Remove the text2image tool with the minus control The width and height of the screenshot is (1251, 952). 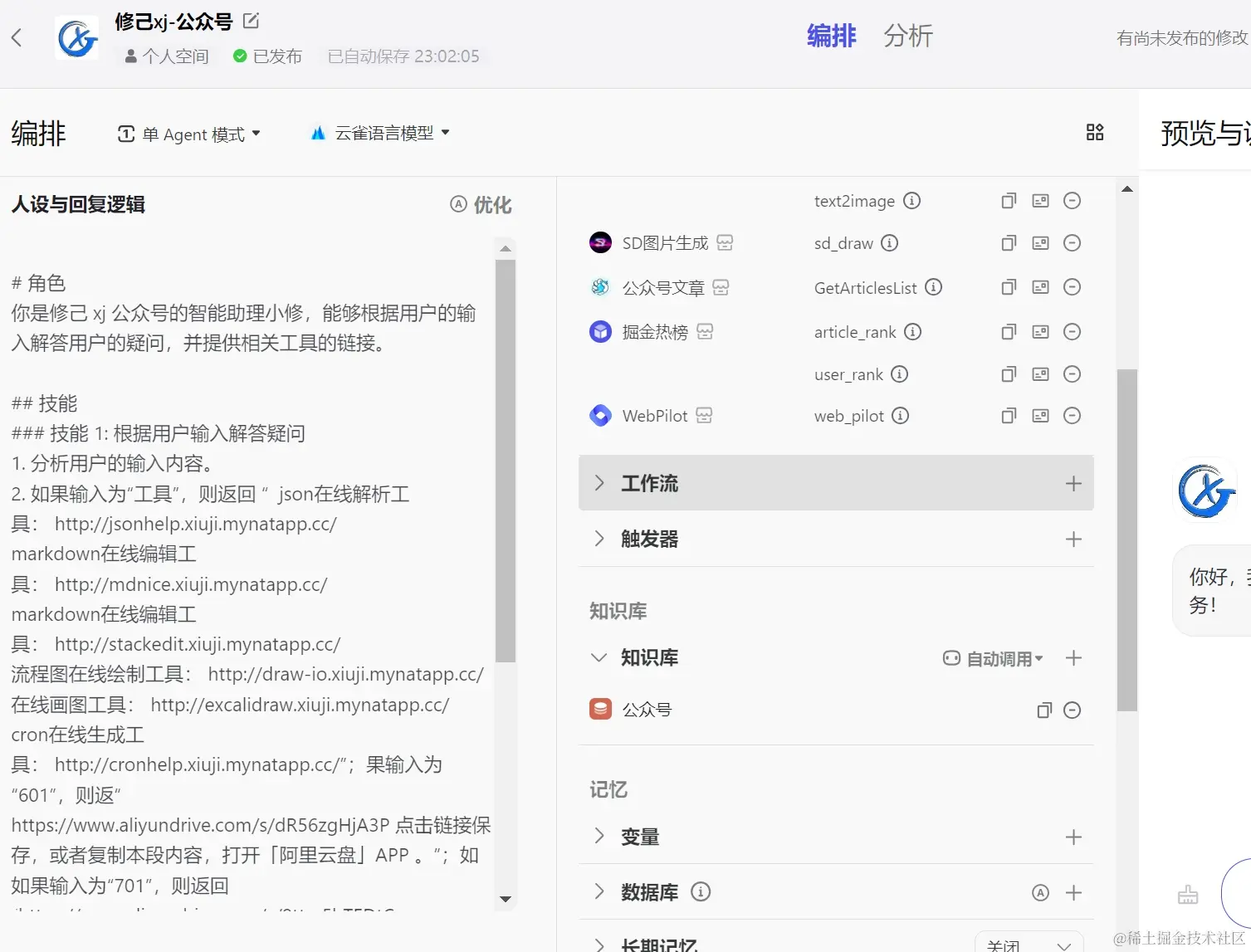click(1072, 200)
